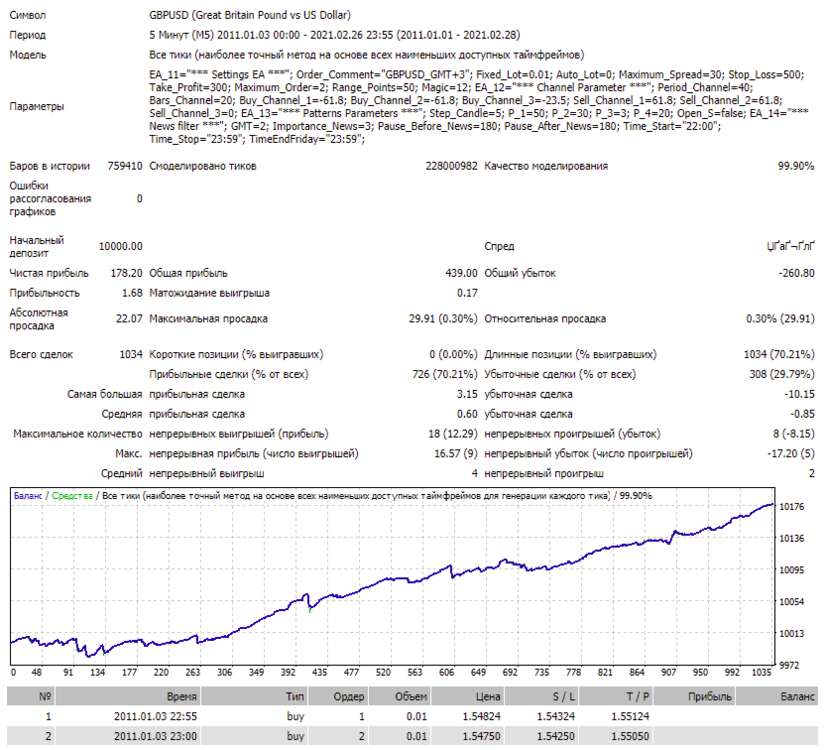
Task: Click loss trades value 308 (29.79%)
Action: [782, 375]
